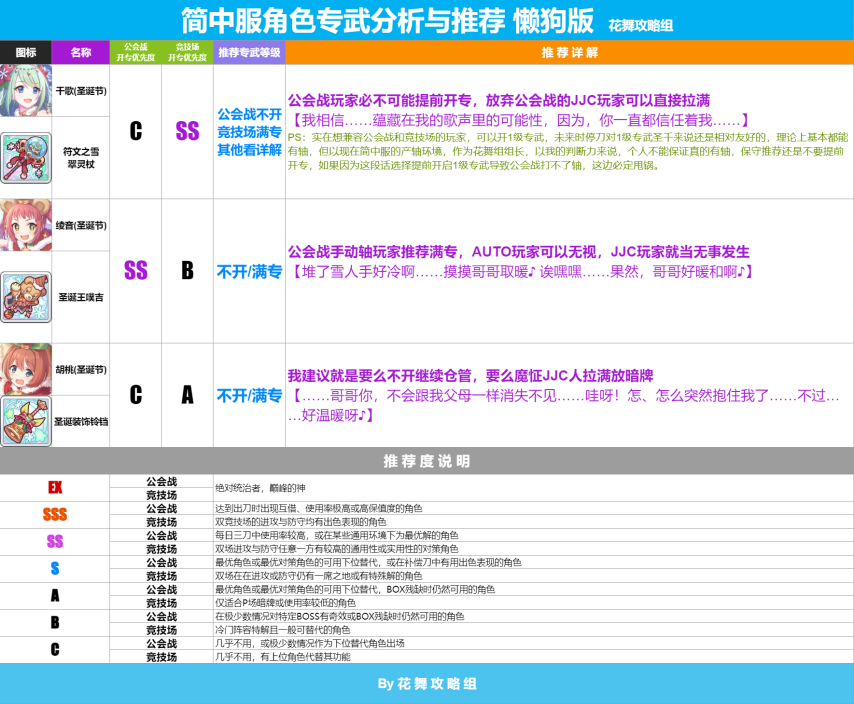Click the red EX tier label
Screen dimensions: 854x704
point(55,487)
